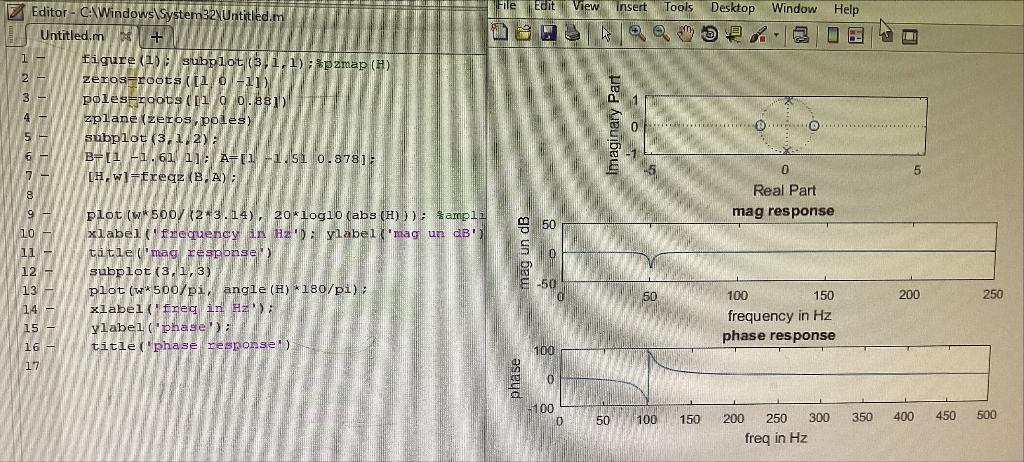This screenshot has width=1024, height=462.
Task: Open the Insert menu in figure window
Action: click(x=632, y=7)
